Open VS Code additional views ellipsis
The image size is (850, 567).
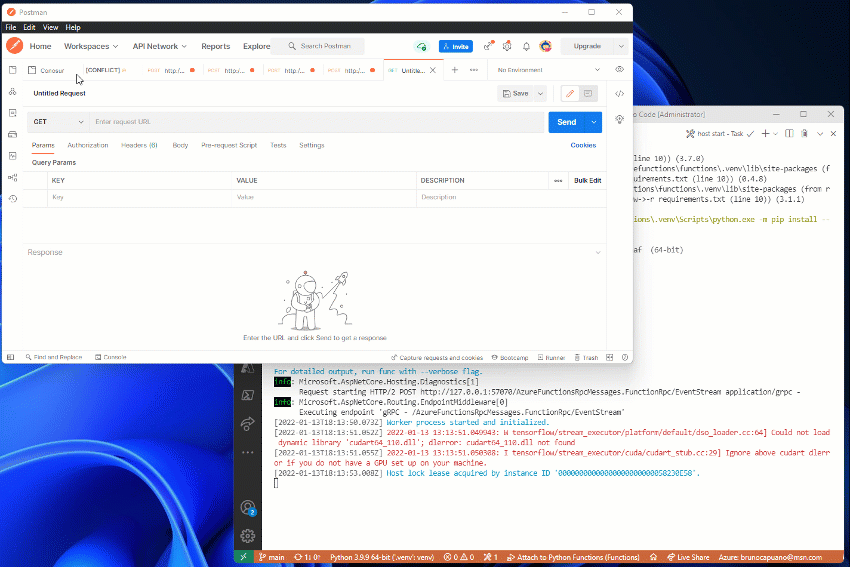(248, 452)
